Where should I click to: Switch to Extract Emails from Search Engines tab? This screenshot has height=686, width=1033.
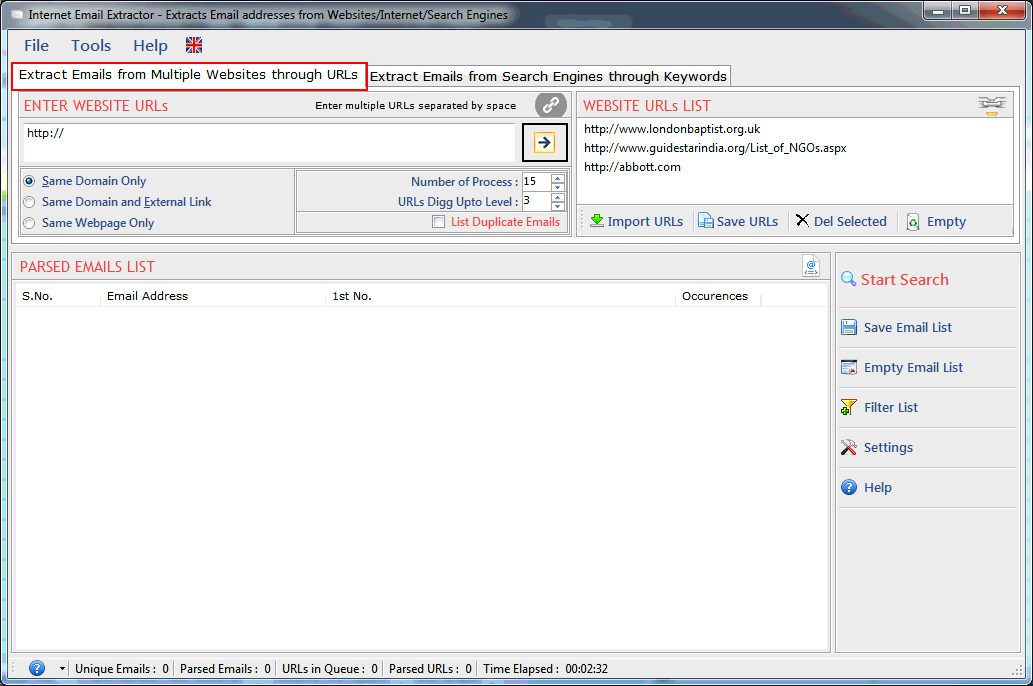[x=548, y=76]
